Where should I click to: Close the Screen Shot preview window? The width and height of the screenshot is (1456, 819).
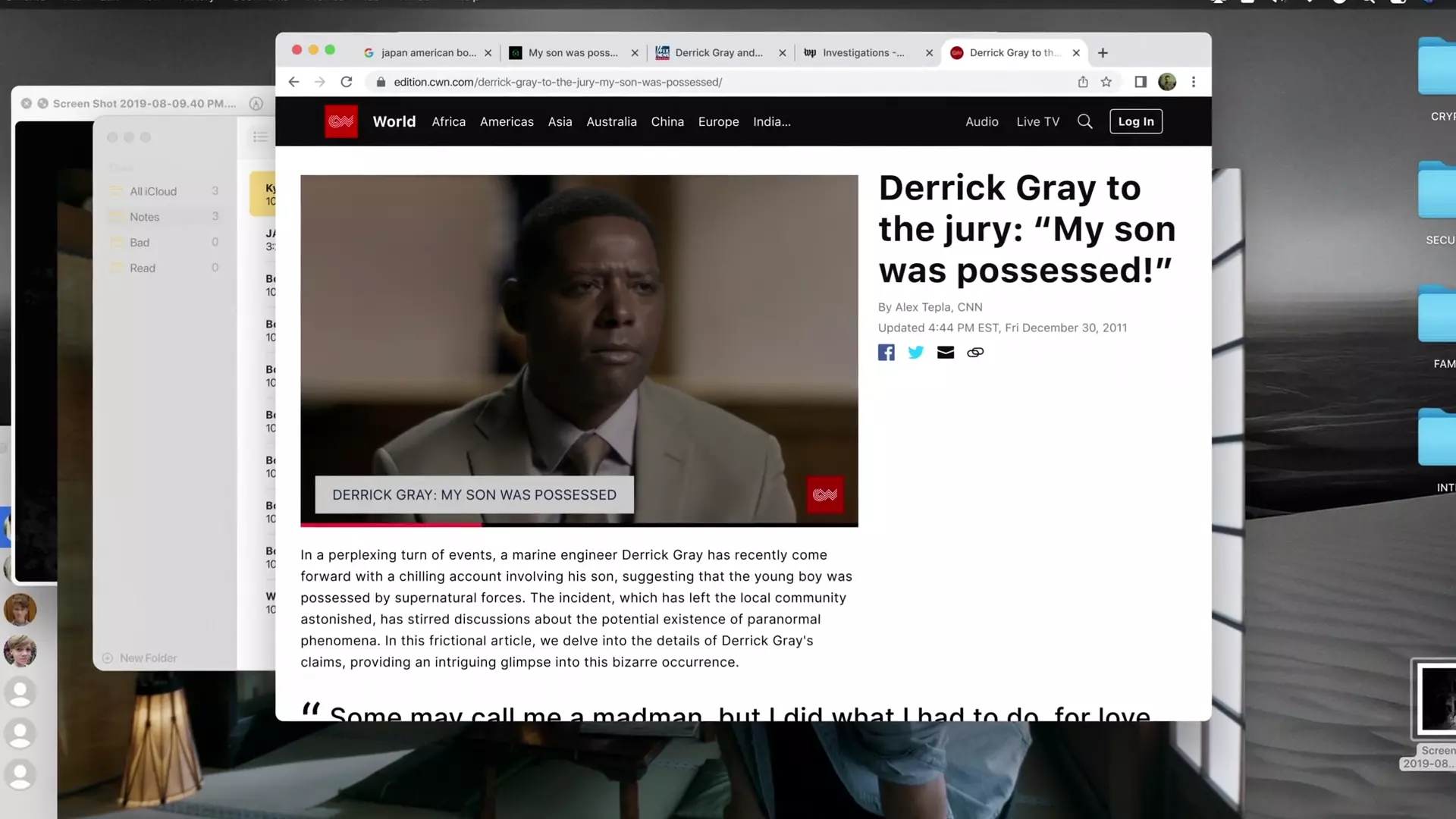[27, 103]
